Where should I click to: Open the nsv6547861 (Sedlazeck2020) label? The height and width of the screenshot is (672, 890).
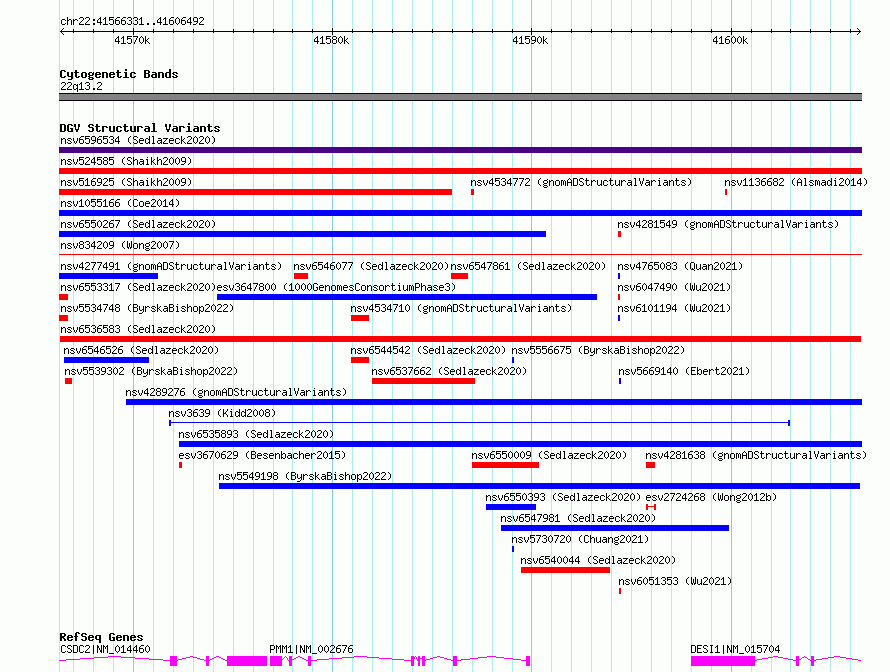coord(528,266)
